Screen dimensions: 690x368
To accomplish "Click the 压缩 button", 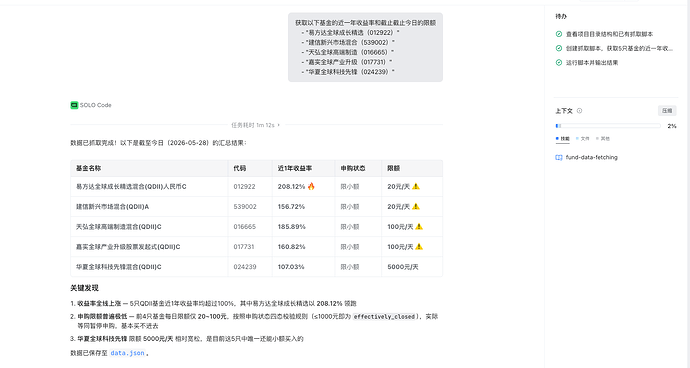I will pyautogui.click(x=667, y=111).
